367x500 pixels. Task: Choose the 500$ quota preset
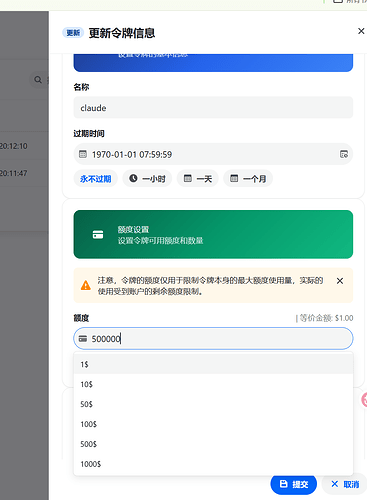[213, 444]
